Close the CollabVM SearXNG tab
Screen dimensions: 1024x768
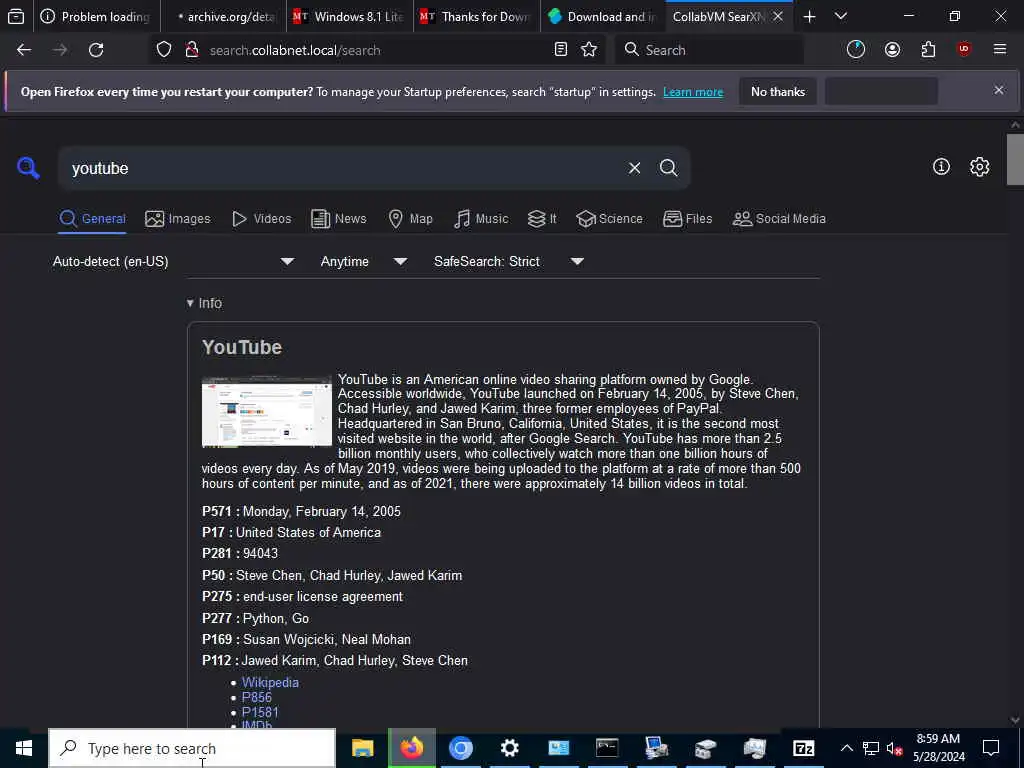778,17
